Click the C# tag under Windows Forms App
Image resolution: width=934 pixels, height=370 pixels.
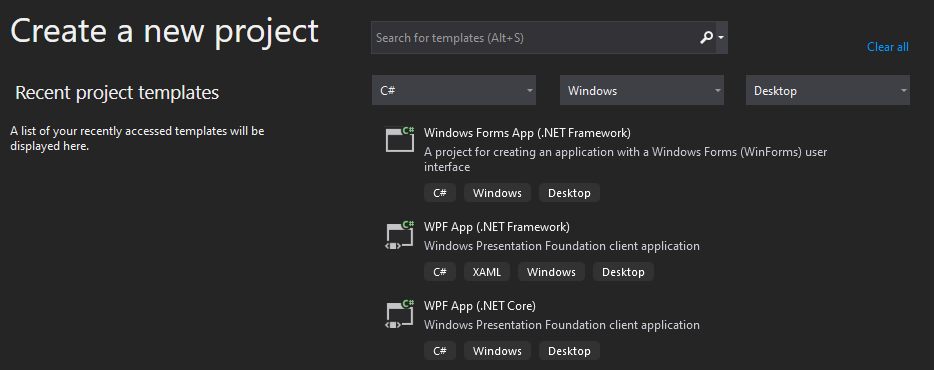(x=440, y=193)
